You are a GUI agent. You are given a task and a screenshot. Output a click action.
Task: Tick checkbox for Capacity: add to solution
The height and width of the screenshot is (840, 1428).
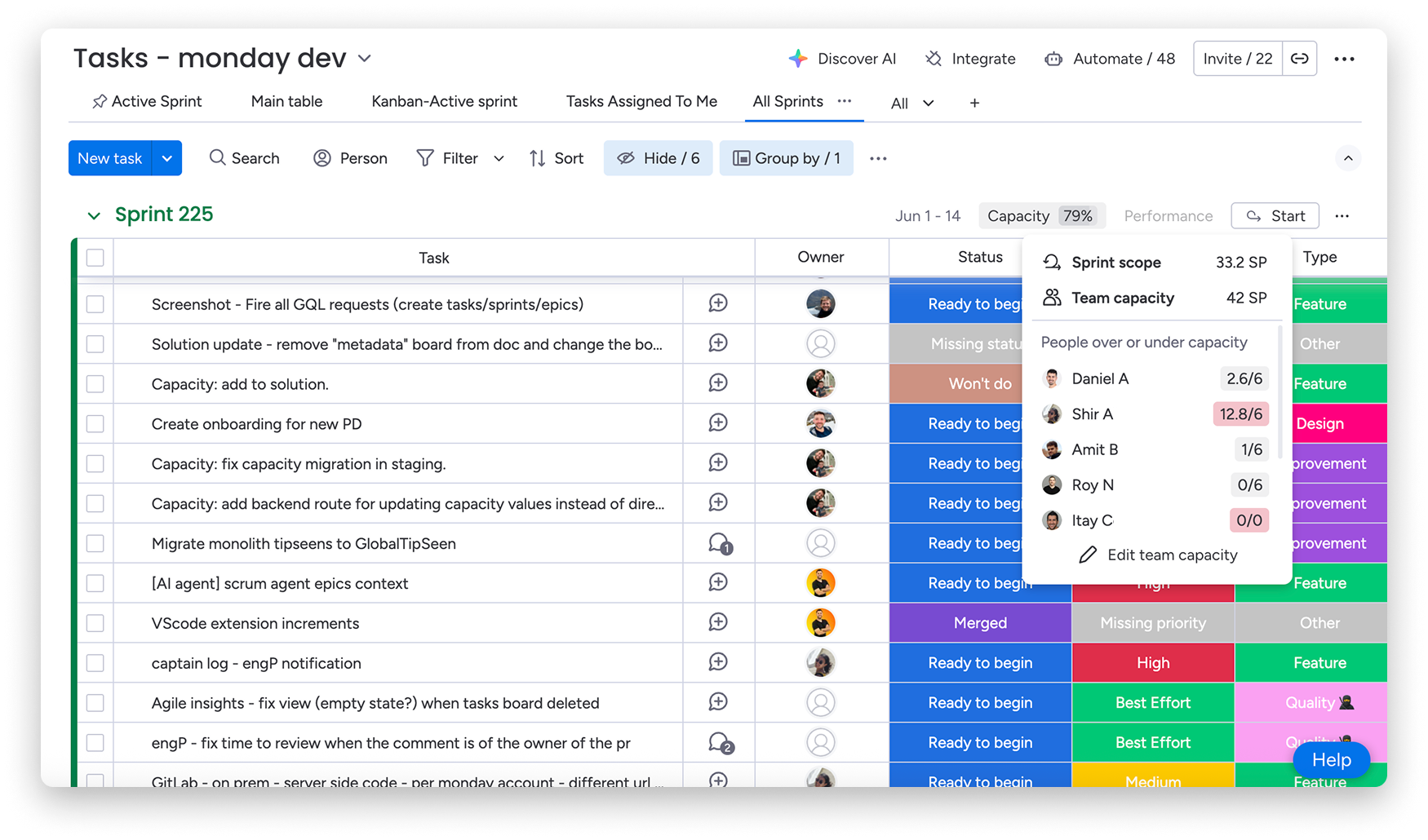point(95,384)
